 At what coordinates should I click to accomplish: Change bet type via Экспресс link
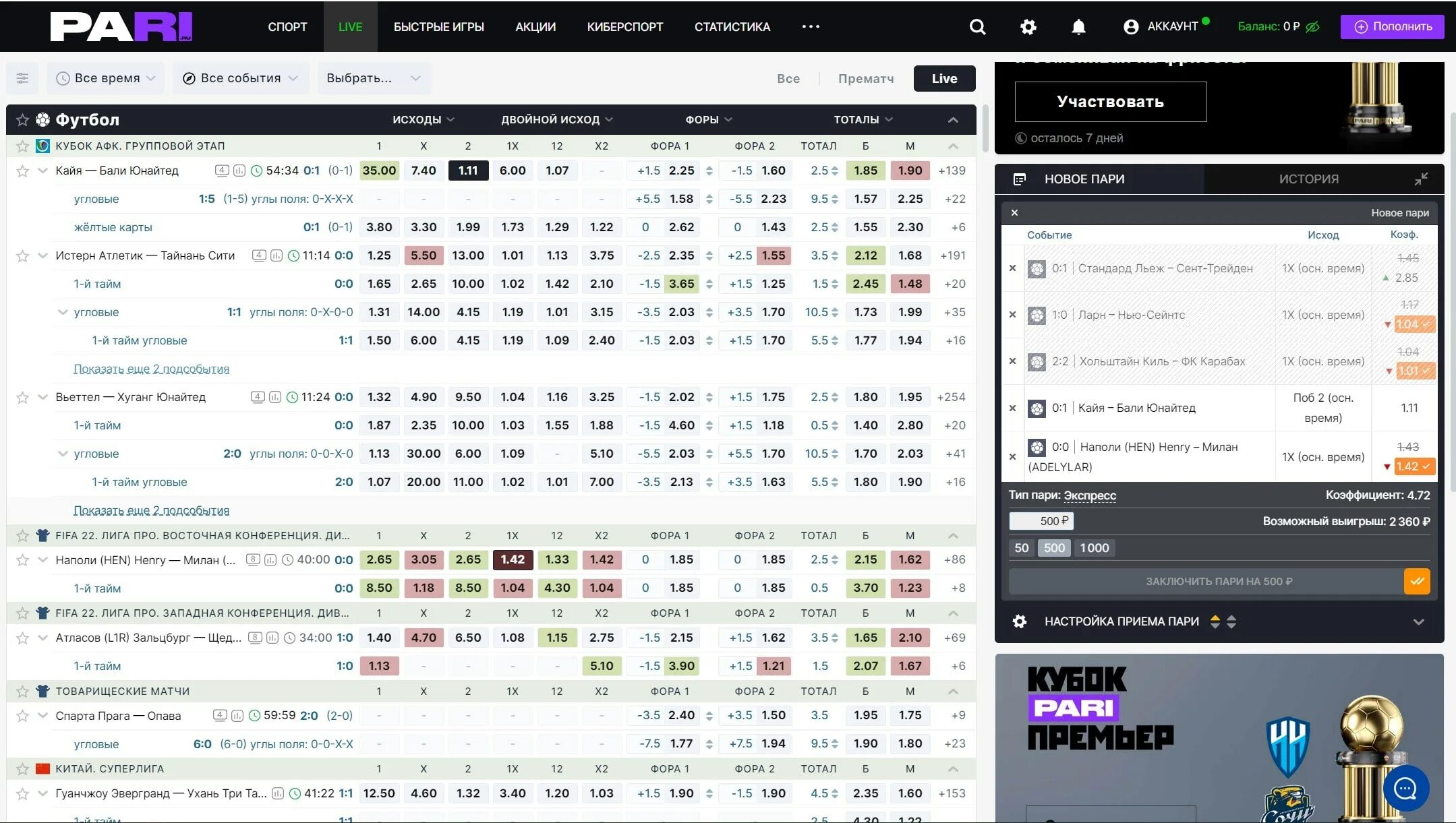pos(1090,495)
